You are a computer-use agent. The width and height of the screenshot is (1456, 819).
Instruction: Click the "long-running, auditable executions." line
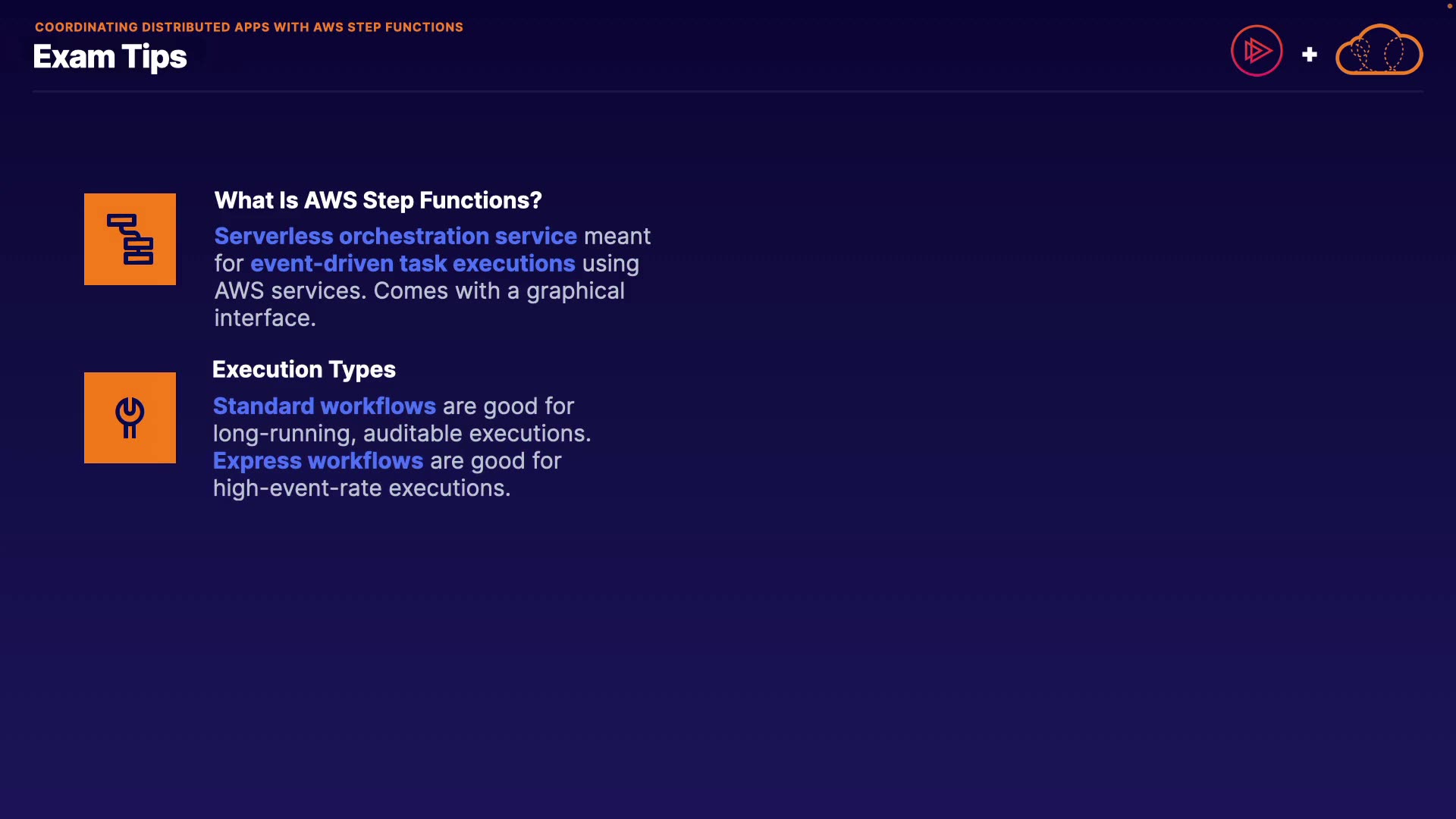[401, 433]
